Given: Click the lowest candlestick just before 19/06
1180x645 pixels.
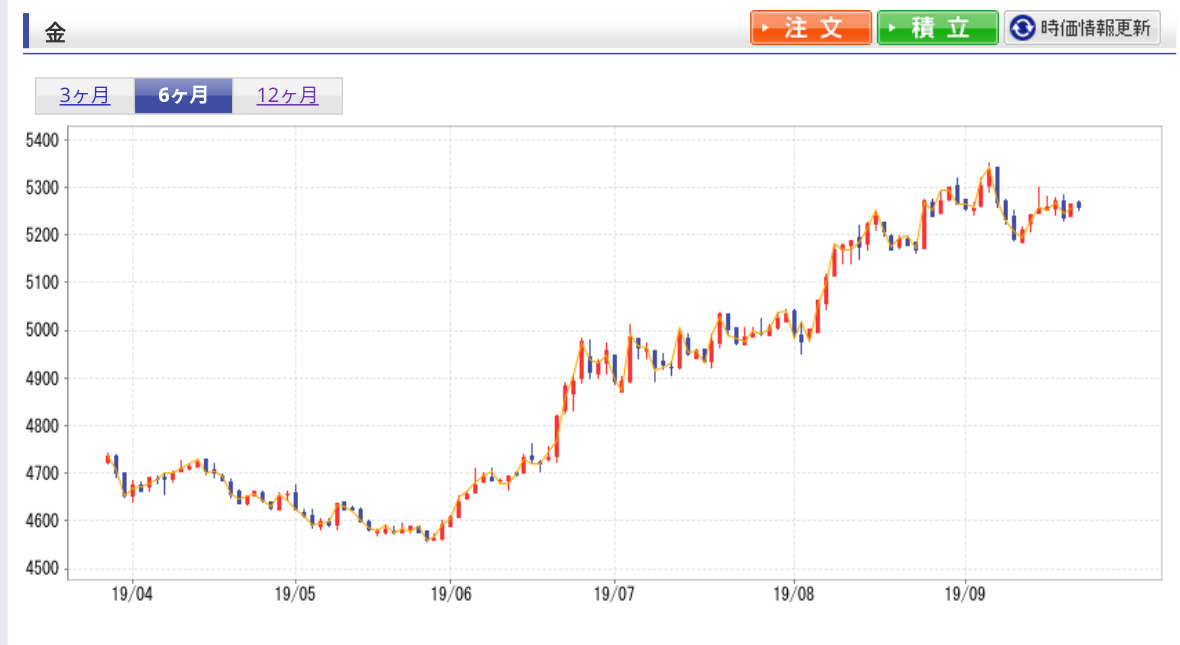Looking at the screenshot, I should [x=428, y=535].
